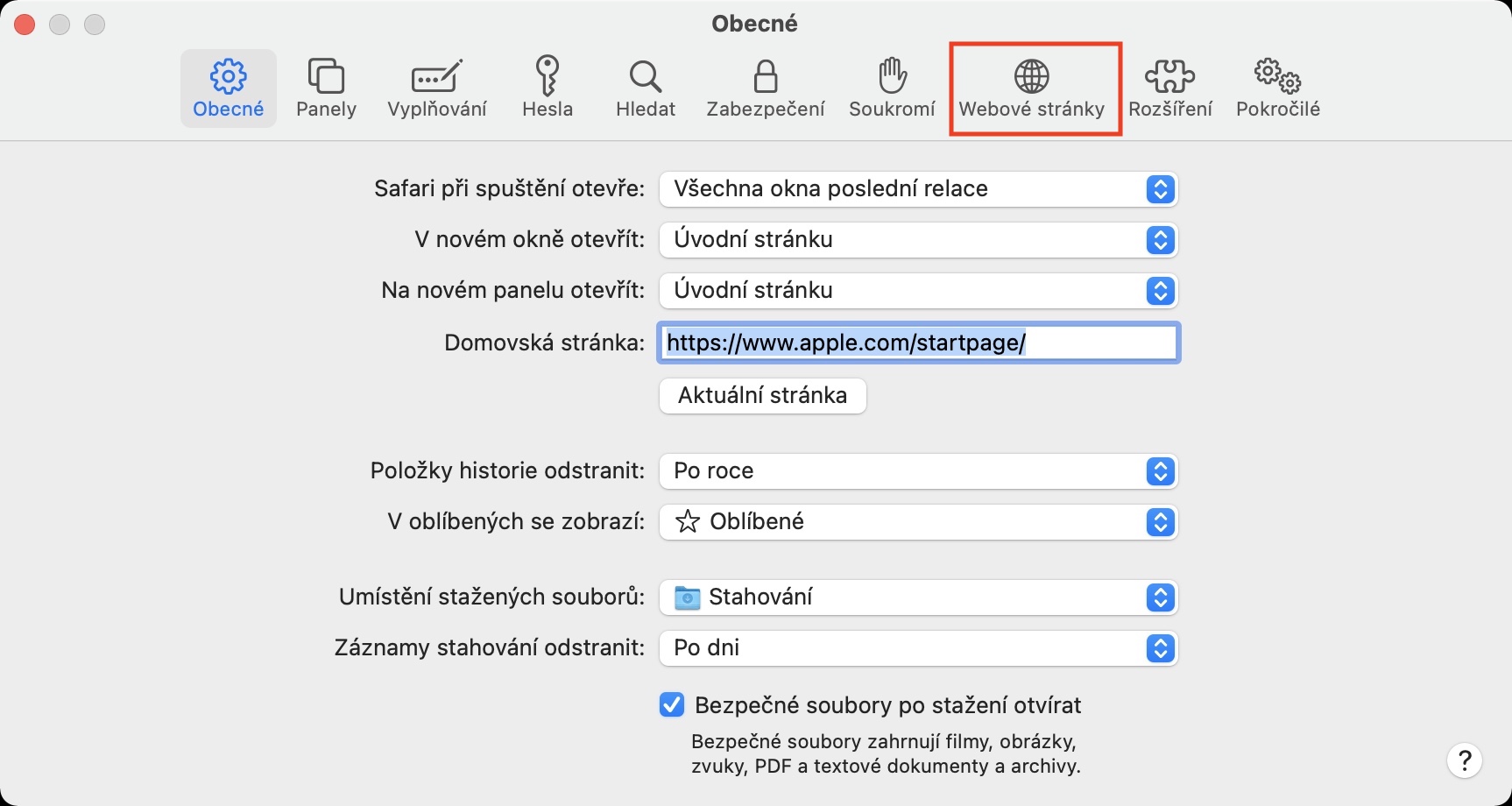Open the Zabezpečení padlock icon
This screenshot has width=1512, height=806.
[x=766, y=77]
